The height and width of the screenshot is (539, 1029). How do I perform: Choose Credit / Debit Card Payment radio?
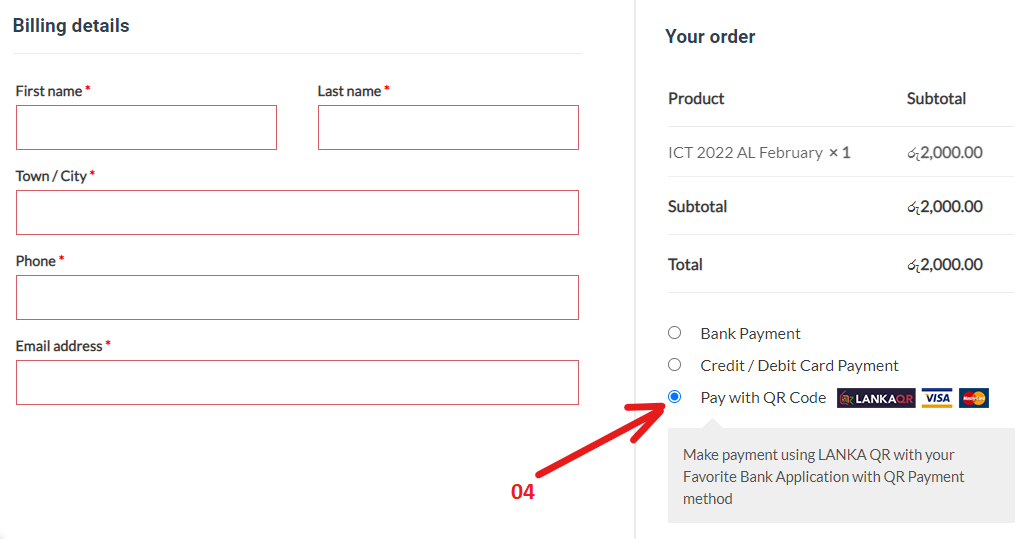coord(675,365)
